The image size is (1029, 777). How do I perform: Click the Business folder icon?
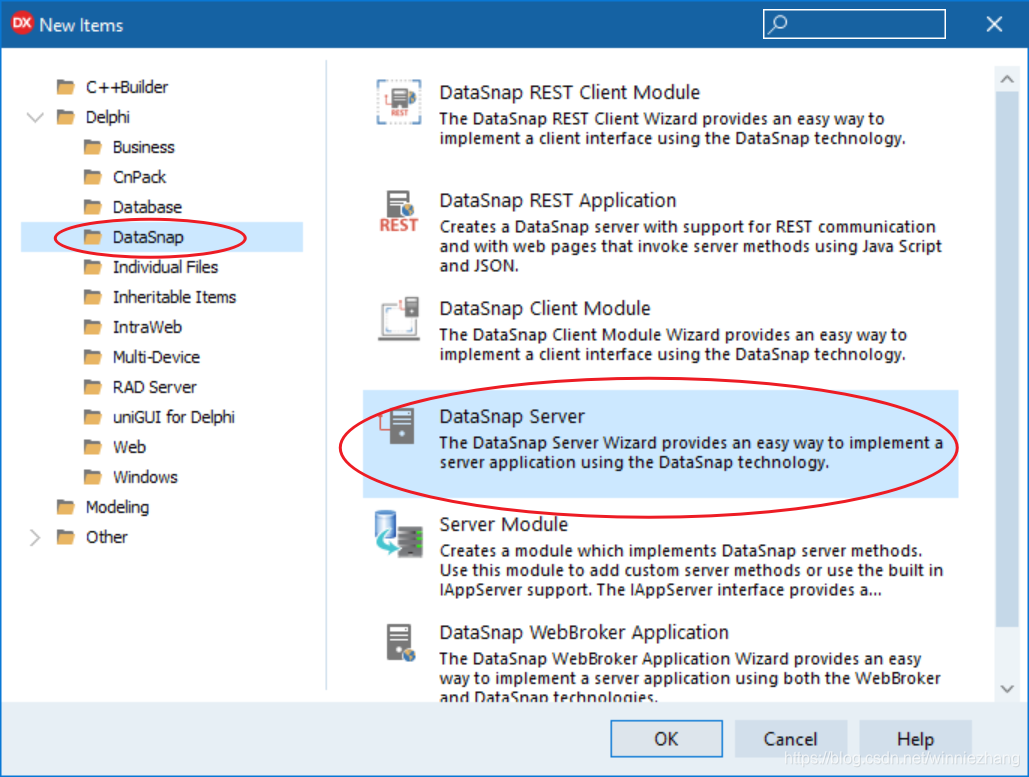(x=93, y=147)
